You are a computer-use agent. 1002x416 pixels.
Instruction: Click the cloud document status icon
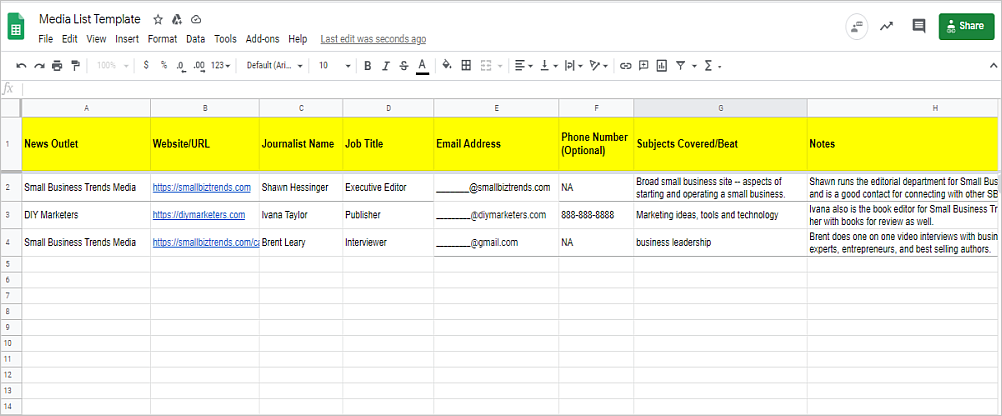[196, 20]
